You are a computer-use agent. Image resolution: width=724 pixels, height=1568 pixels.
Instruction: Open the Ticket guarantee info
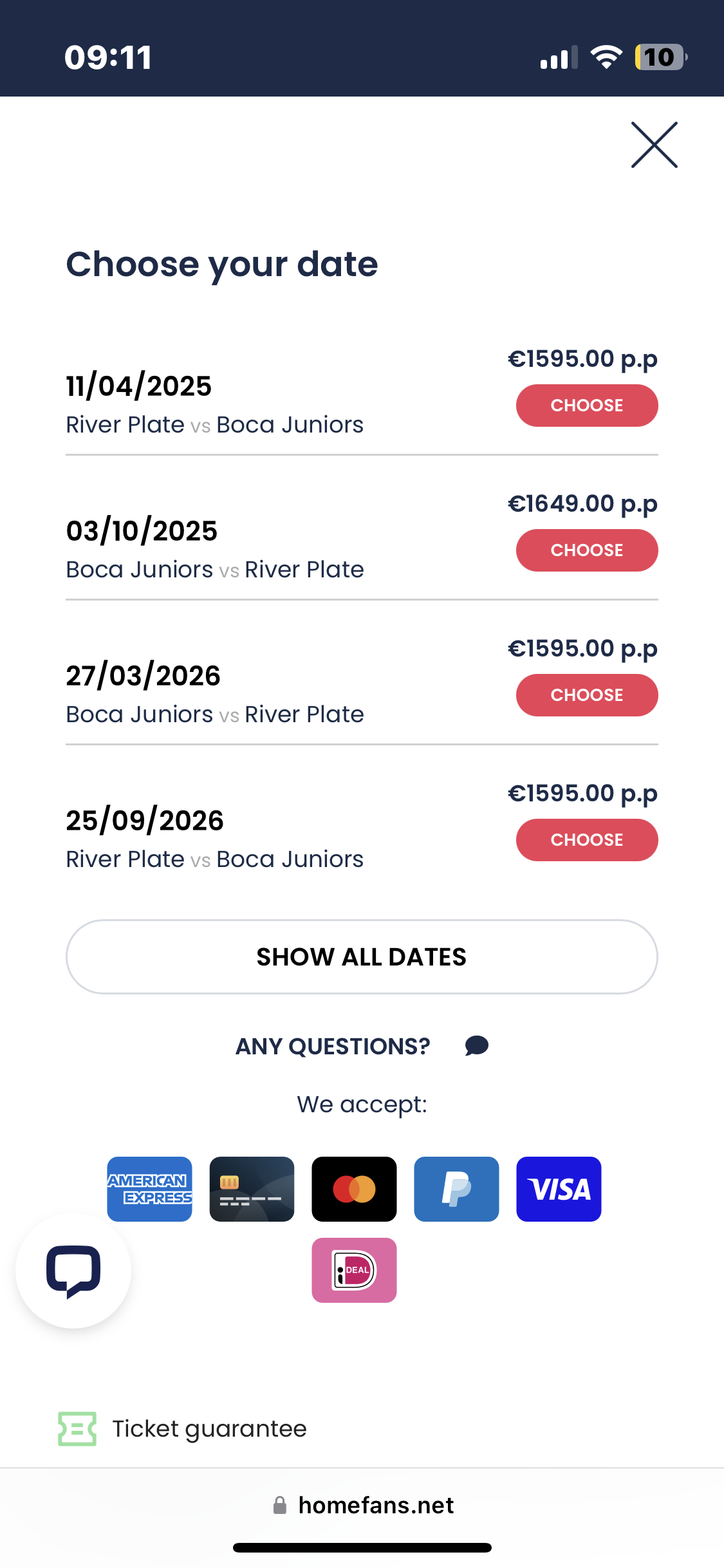209,1429
